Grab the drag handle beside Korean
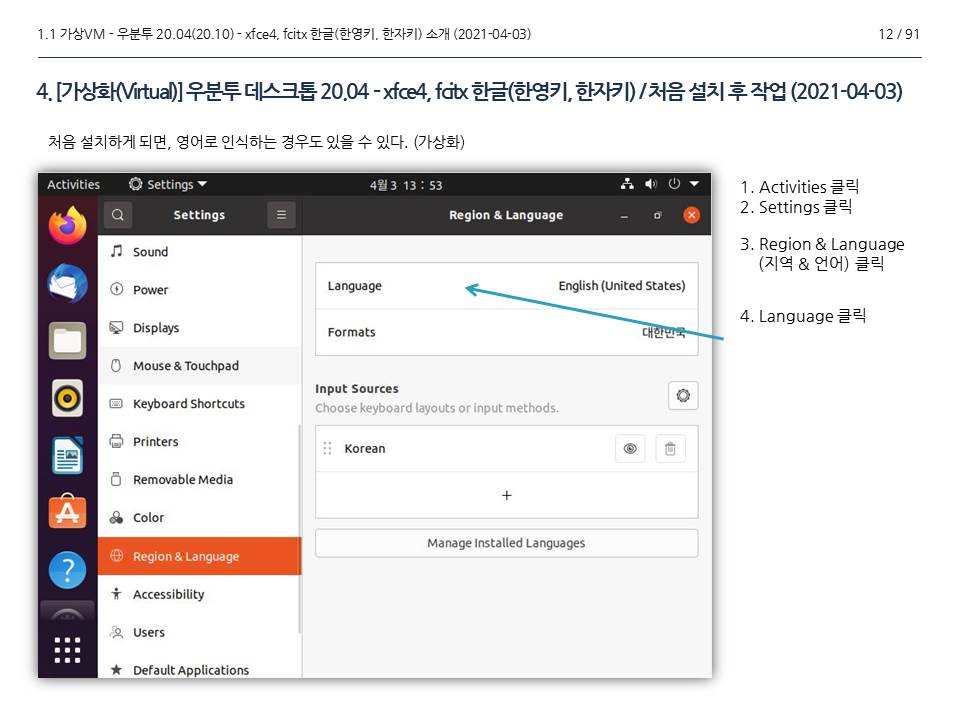The height and width of the screenshot is (720, 960). (x=328, y=449)
